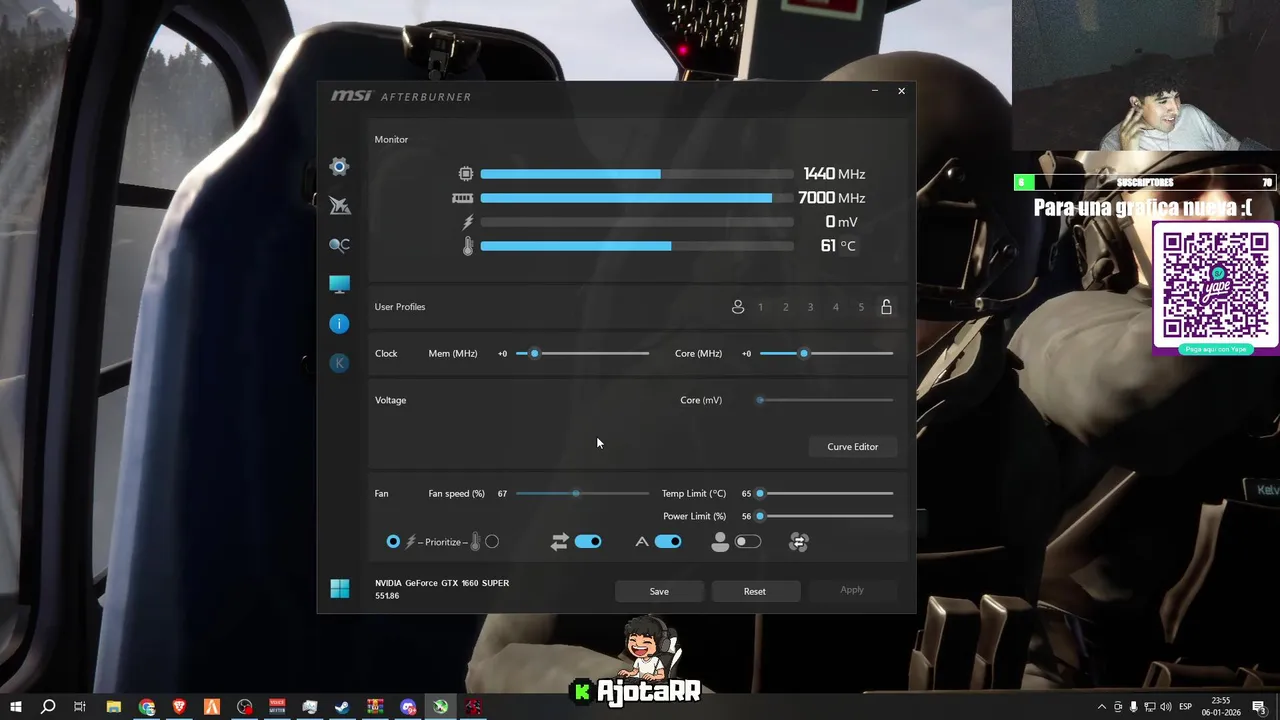1280x720 pixels.
Task: Open Steam from taskbar
Action: (342, 707)
